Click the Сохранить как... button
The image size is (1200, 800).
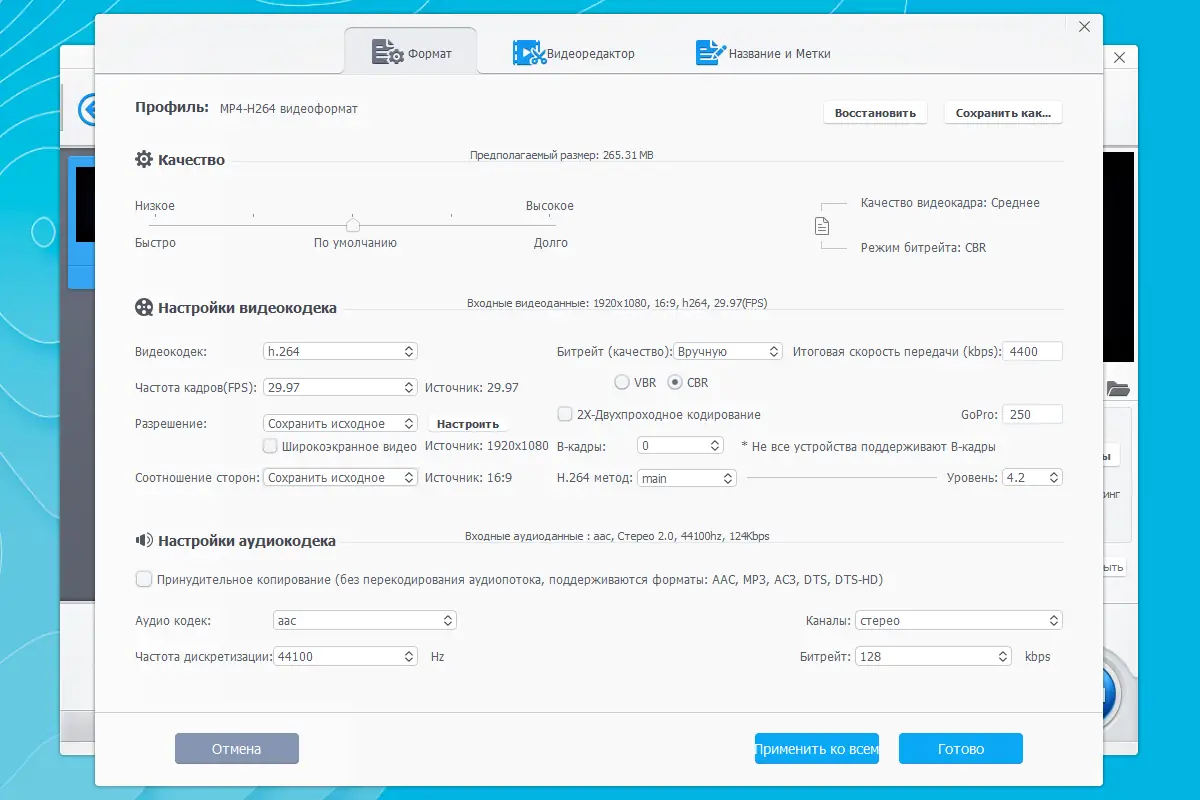(1003, 113)
